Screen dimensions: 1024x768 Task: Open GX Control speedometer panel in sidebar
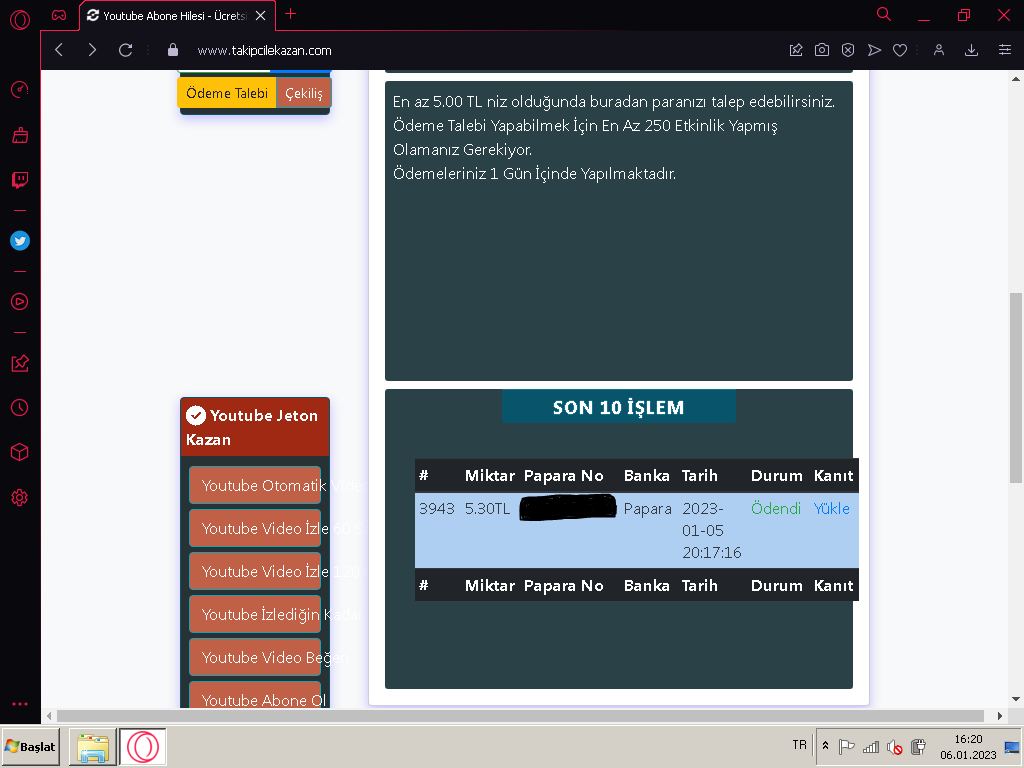click(x=20, y=90)
